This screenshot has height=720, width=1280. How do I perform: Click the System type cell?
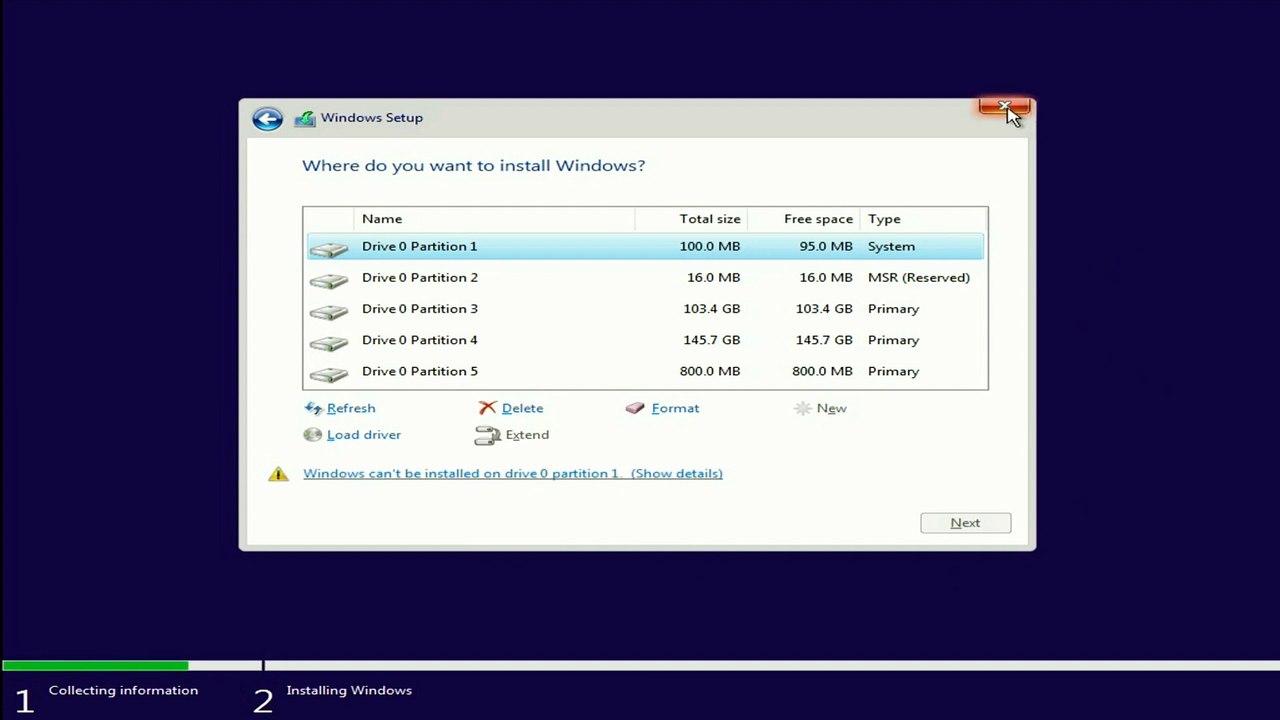point(891,246)
